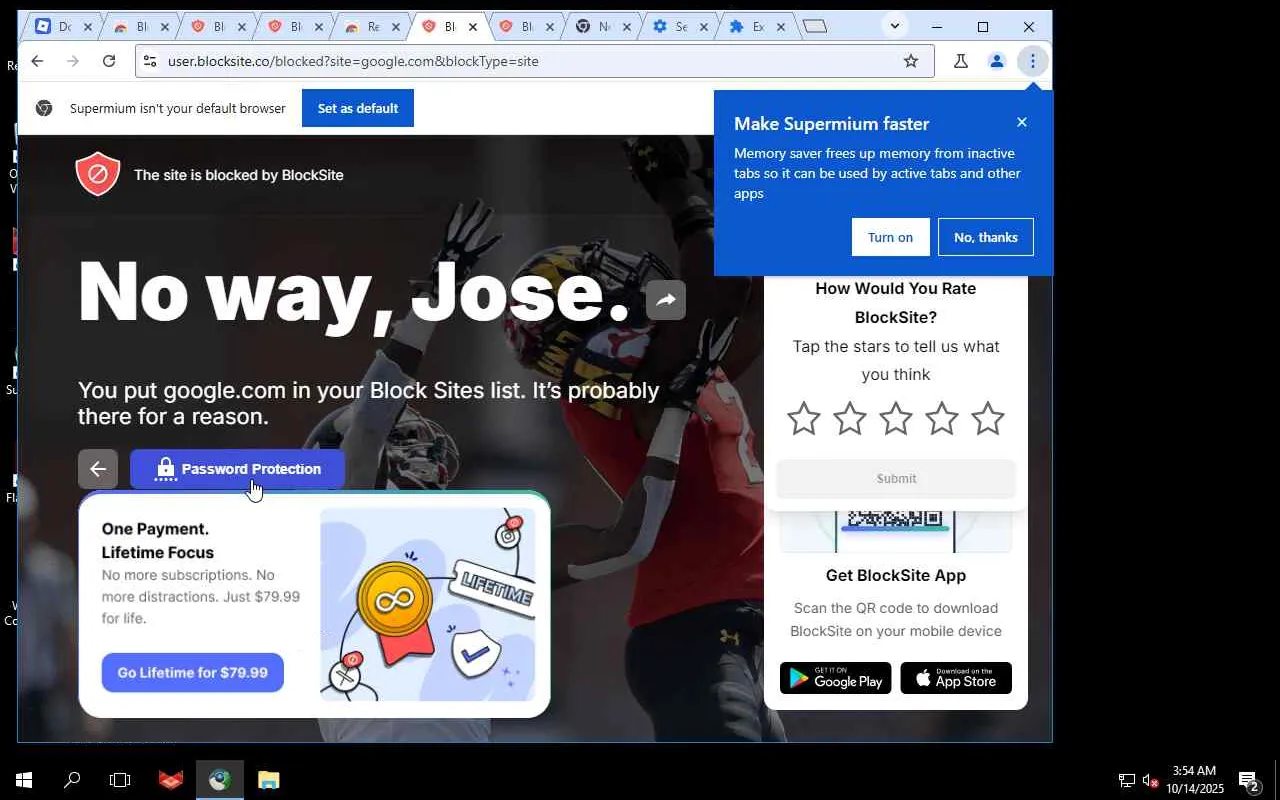Click the browser forward arrow
Image resolution: width=1280 pixels, height=800 pixels.
73,61
